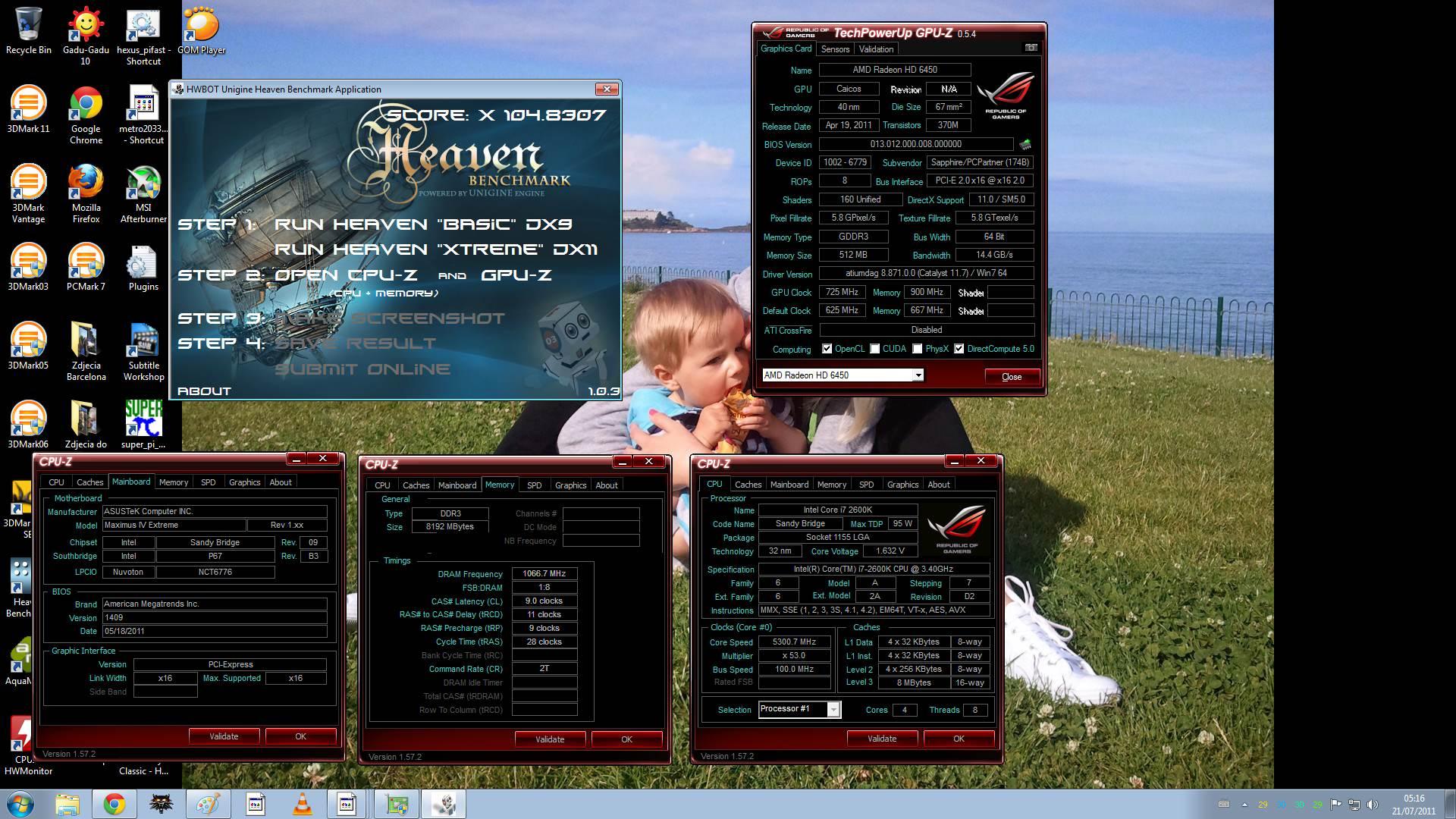Open the volume icon in system tray

pos(1373,805)
